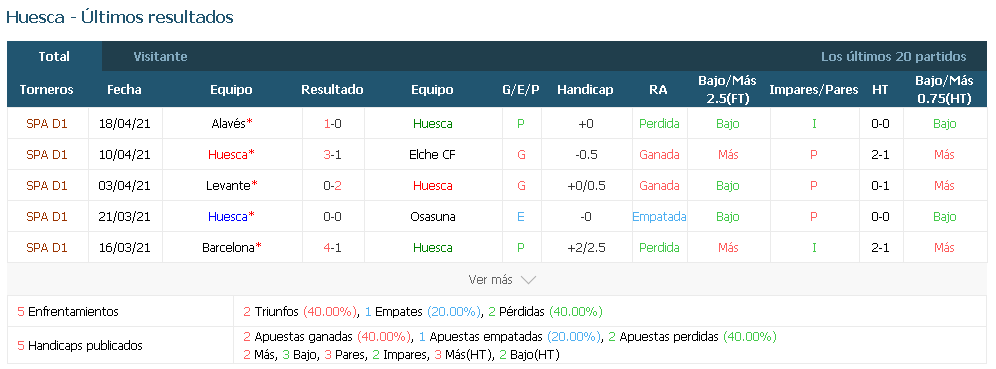
Task: Click the 0-0 result versus Osasuna
Action: pyautogui.click(x=332, y=217)
